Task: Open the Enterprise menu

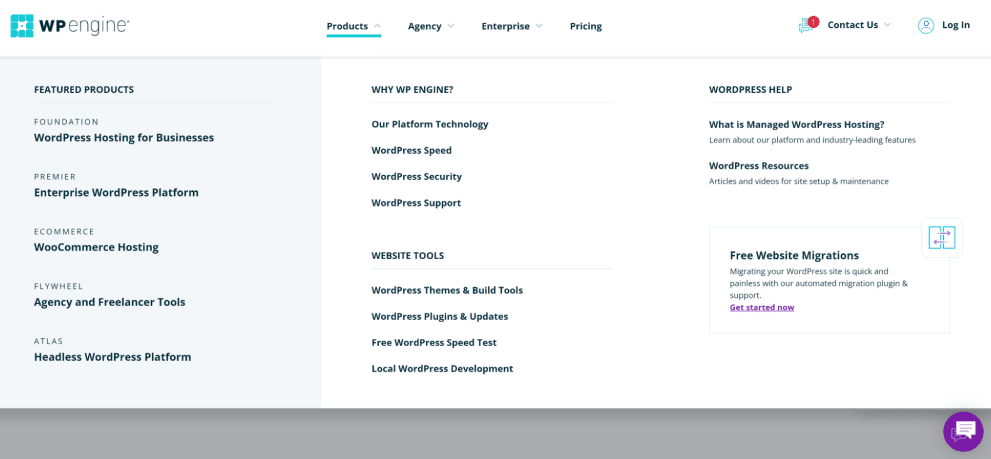Action: click(505, 26)
